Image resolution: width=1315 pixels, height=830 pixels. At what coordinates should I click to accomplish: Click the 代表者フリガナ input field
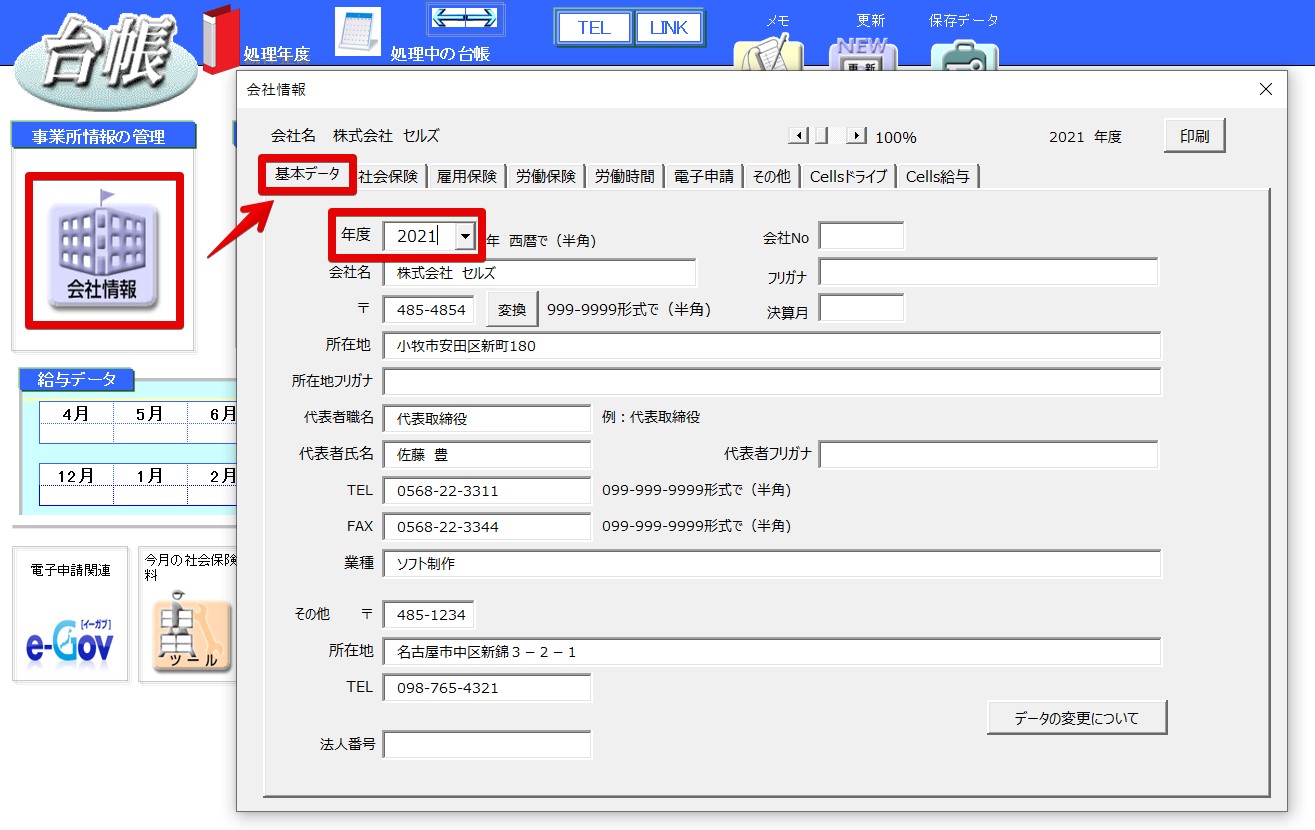pos(989,455)
